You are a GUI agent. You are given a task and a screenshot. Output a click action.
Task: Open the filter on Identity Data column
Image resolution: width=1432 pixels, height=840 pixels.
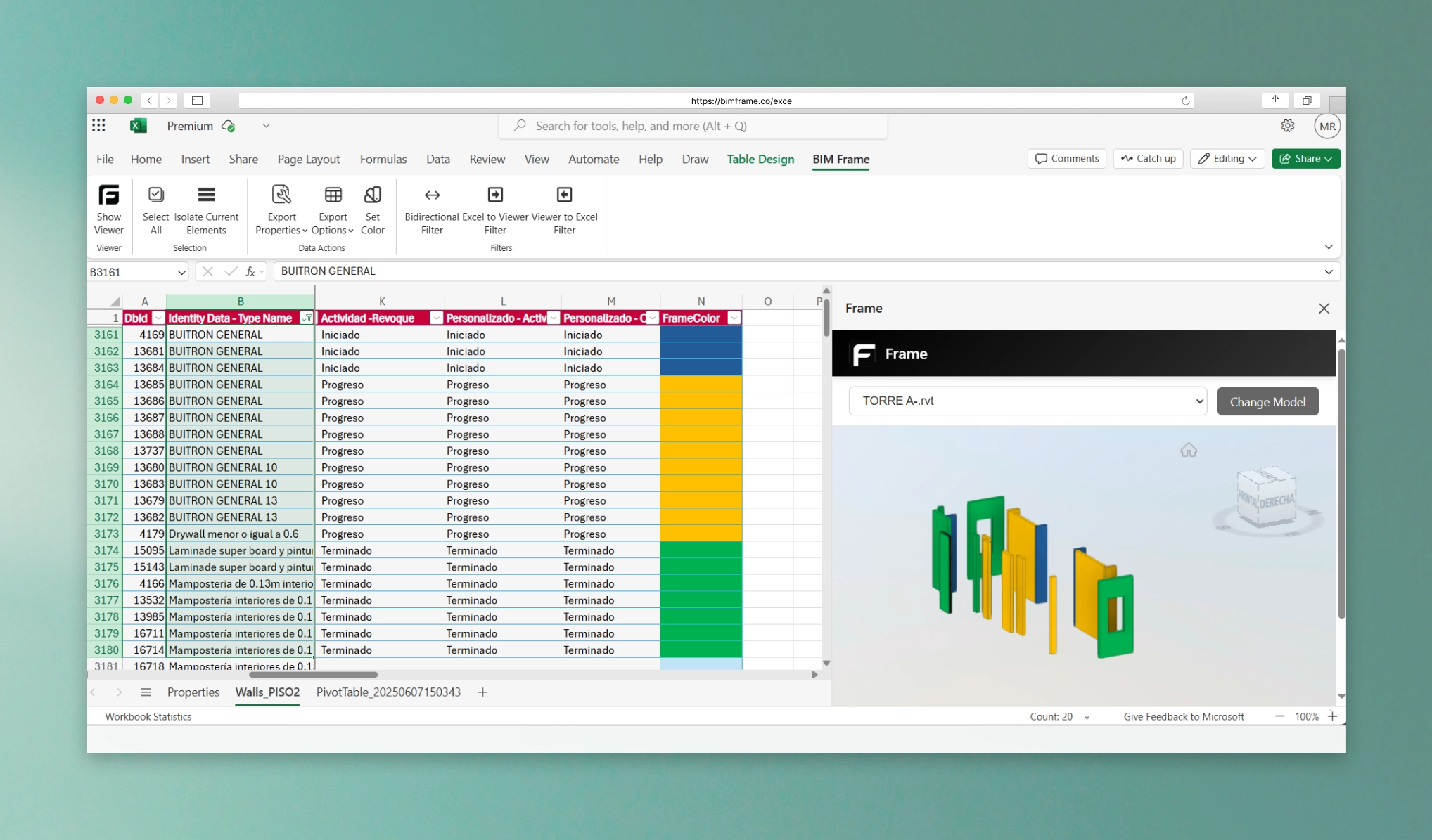(307, 318)
